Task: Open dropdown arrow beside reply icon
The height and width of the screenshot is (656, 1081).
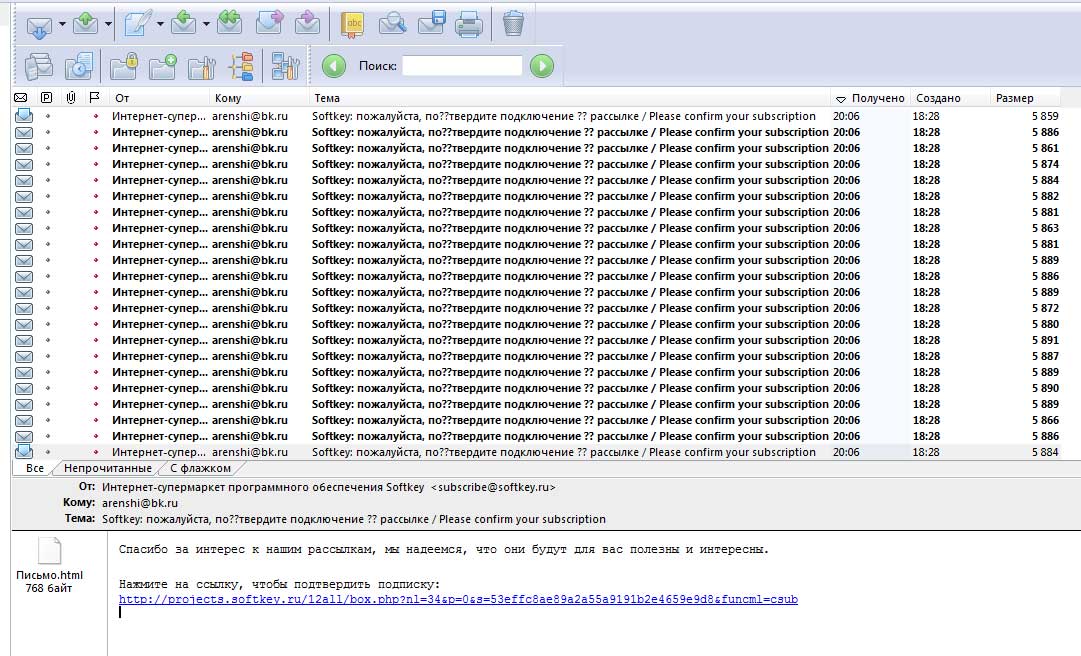Action: coord(206,24)
